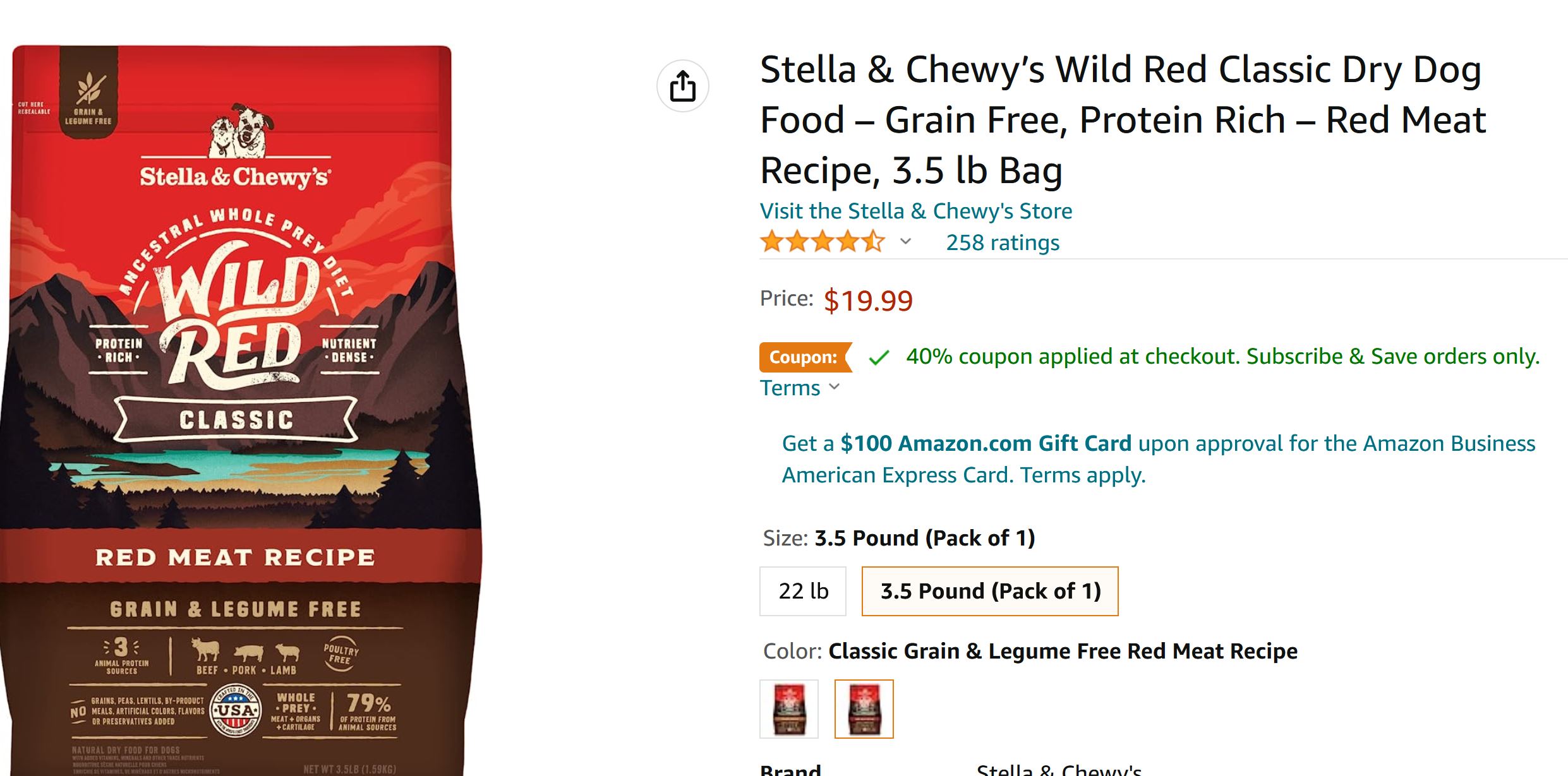Click Grain & Legume Free wheat icon
This screenshot has height=776, width=1568.
click(88, 90)
